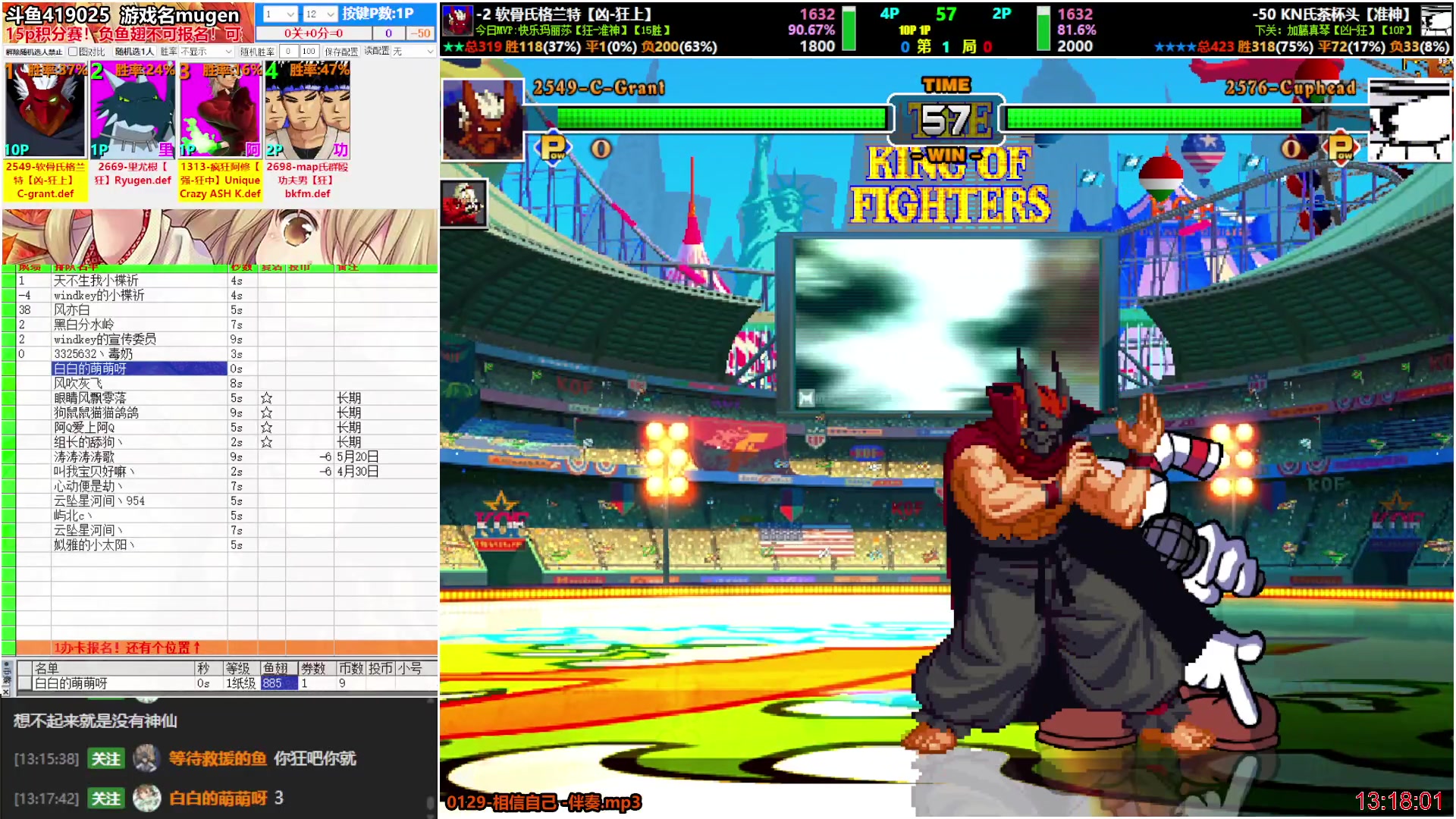This screenshot has width=1456, height=819.
Task: Click the top-bar right fighter avatar icon
Action: point(1436,21)
